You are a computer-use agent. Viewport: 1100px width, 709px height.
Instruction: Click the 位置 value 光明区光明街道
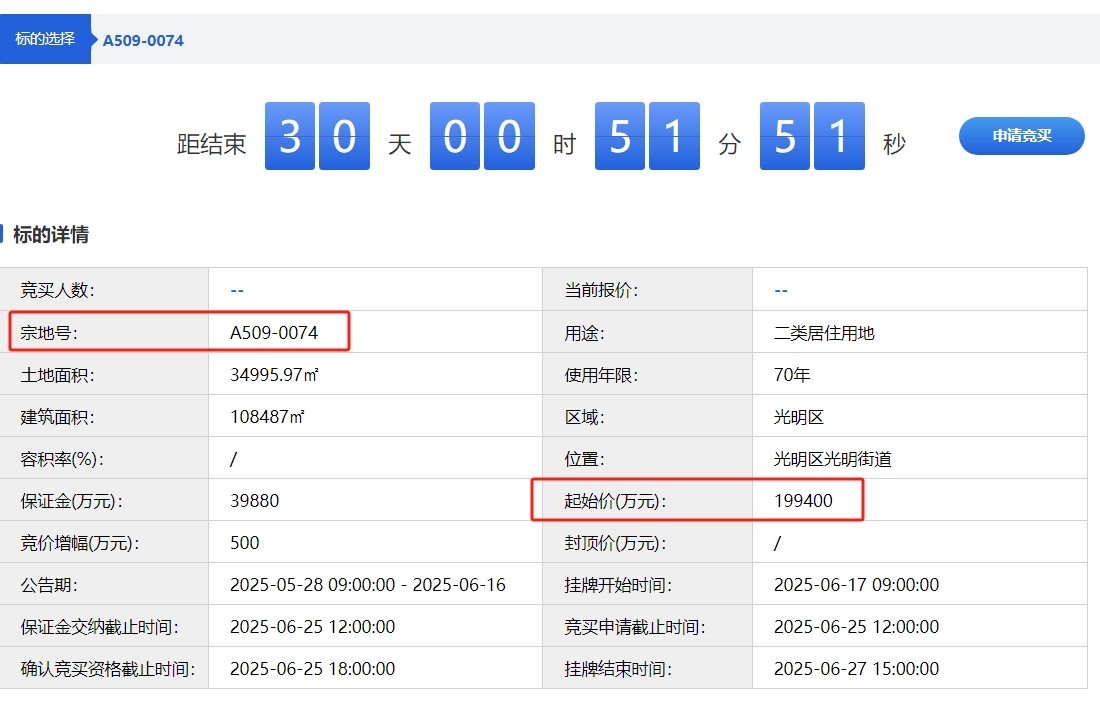(x=833, y=459)
